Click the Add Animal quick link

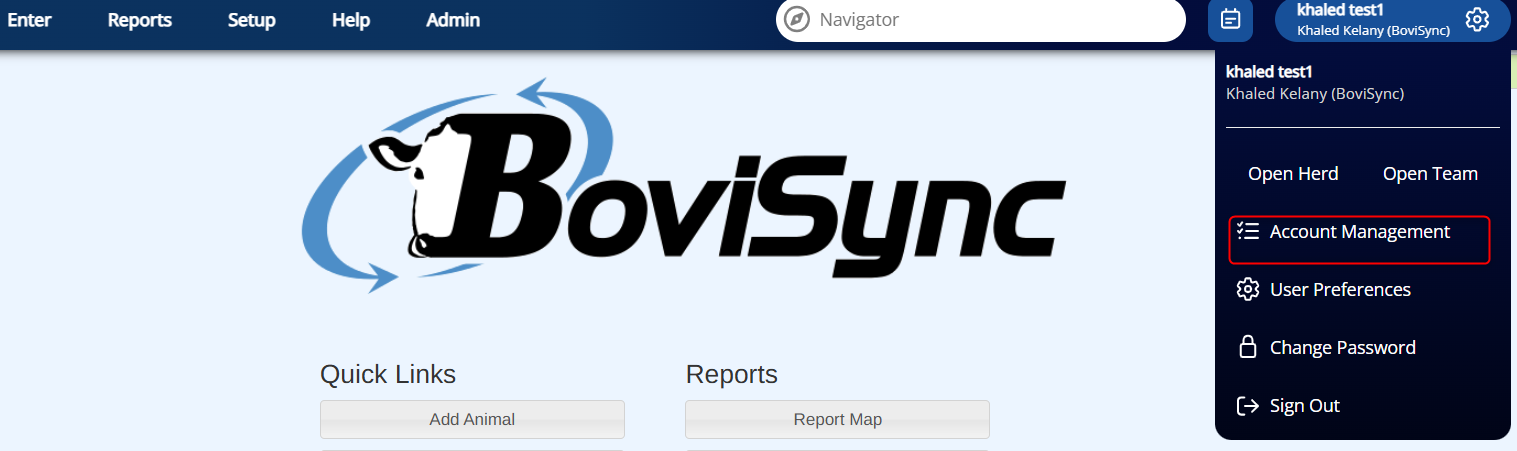pos(472,419)
